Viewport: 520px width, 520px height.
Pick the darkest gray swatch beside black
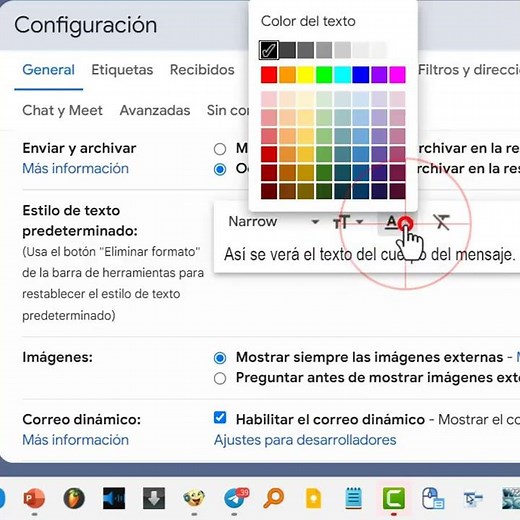pyautogui.click(x=287, y=50)
